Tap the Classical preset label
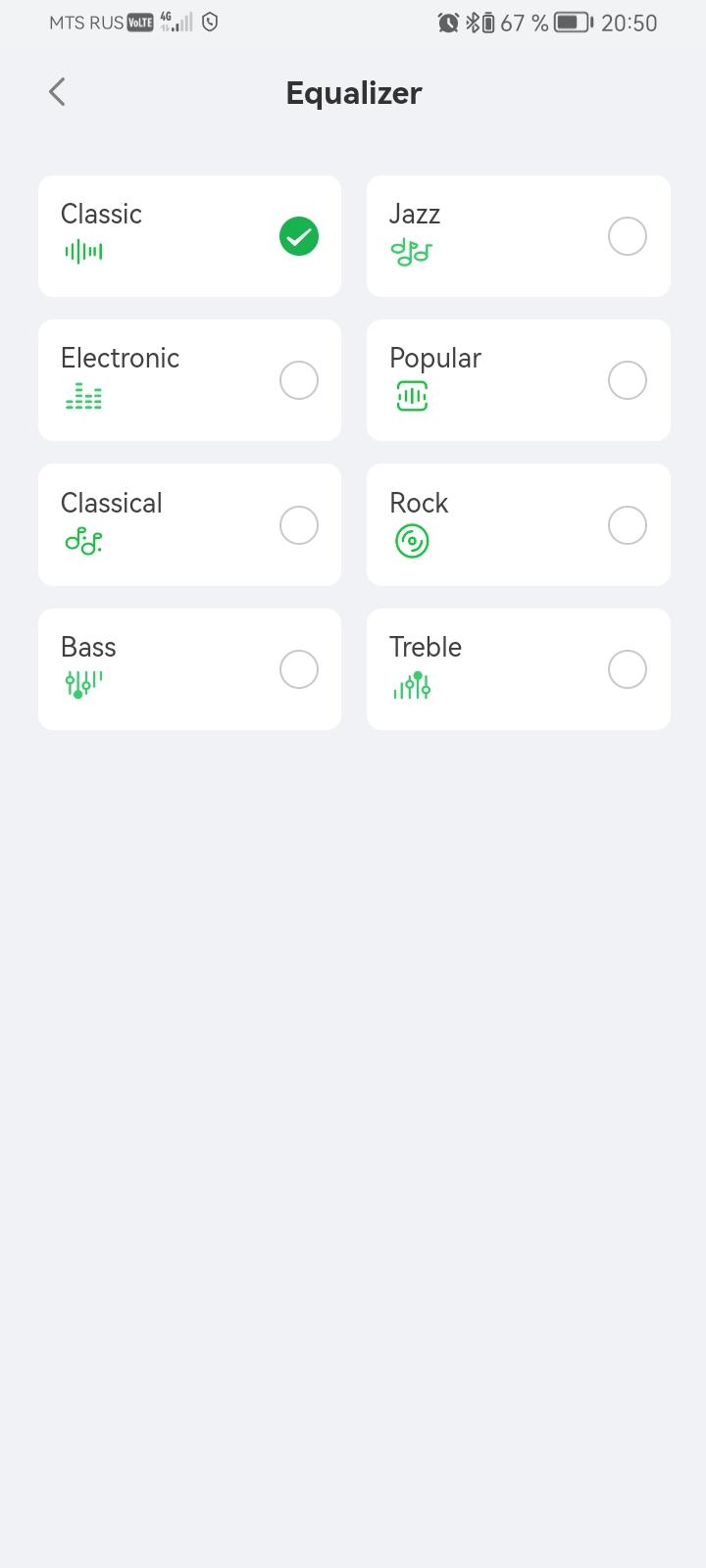 click(x=112, y=503)
